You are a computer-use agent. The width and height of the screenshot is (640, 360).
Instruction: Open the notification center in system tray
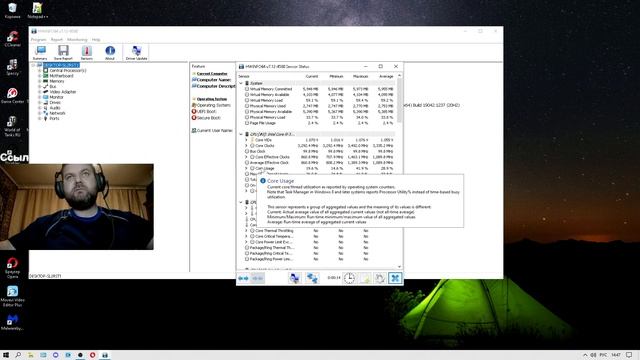(x=629, y=355)
